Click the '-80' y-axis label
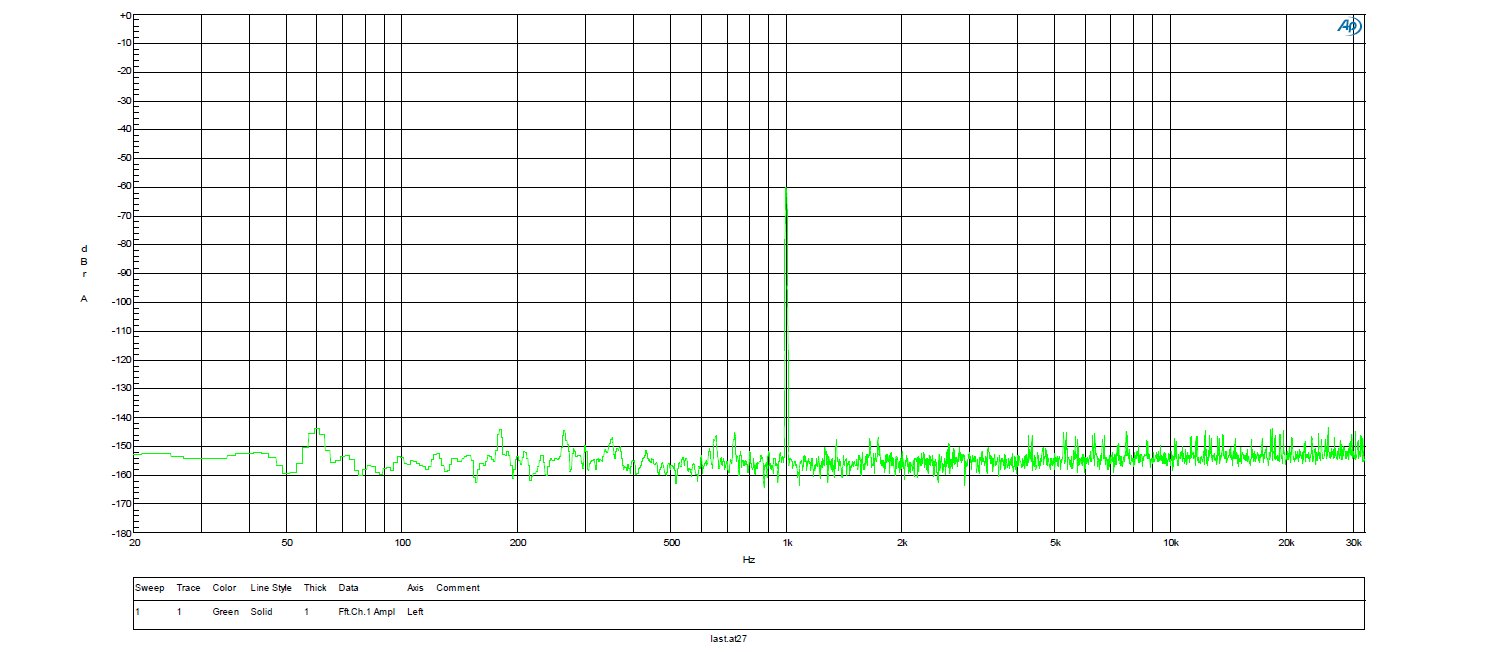 tap(125, 245)
